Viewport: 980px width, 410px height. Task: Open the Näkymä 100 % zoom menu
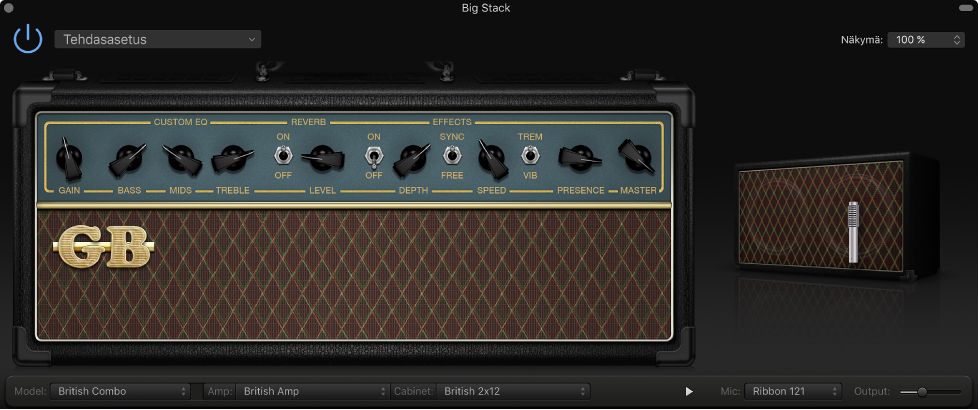926,39
